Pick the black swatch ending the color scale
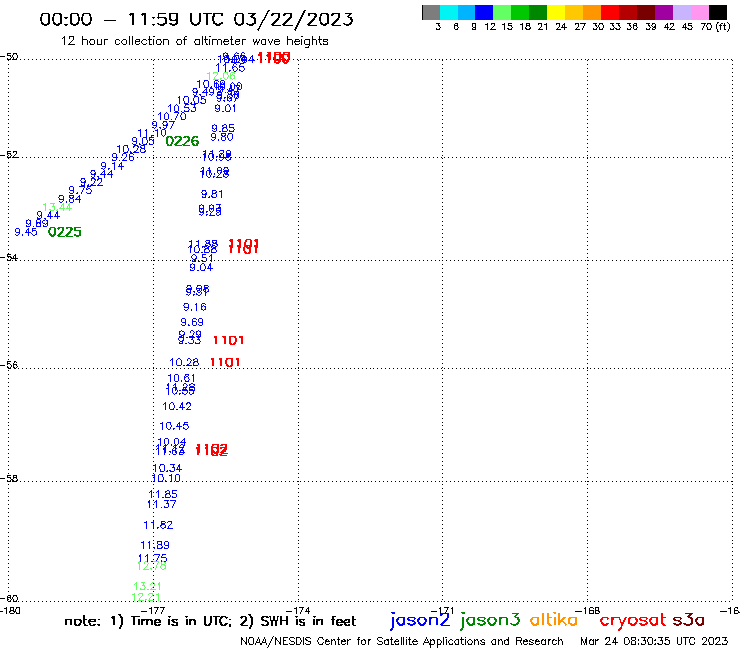 click(718, 12)
